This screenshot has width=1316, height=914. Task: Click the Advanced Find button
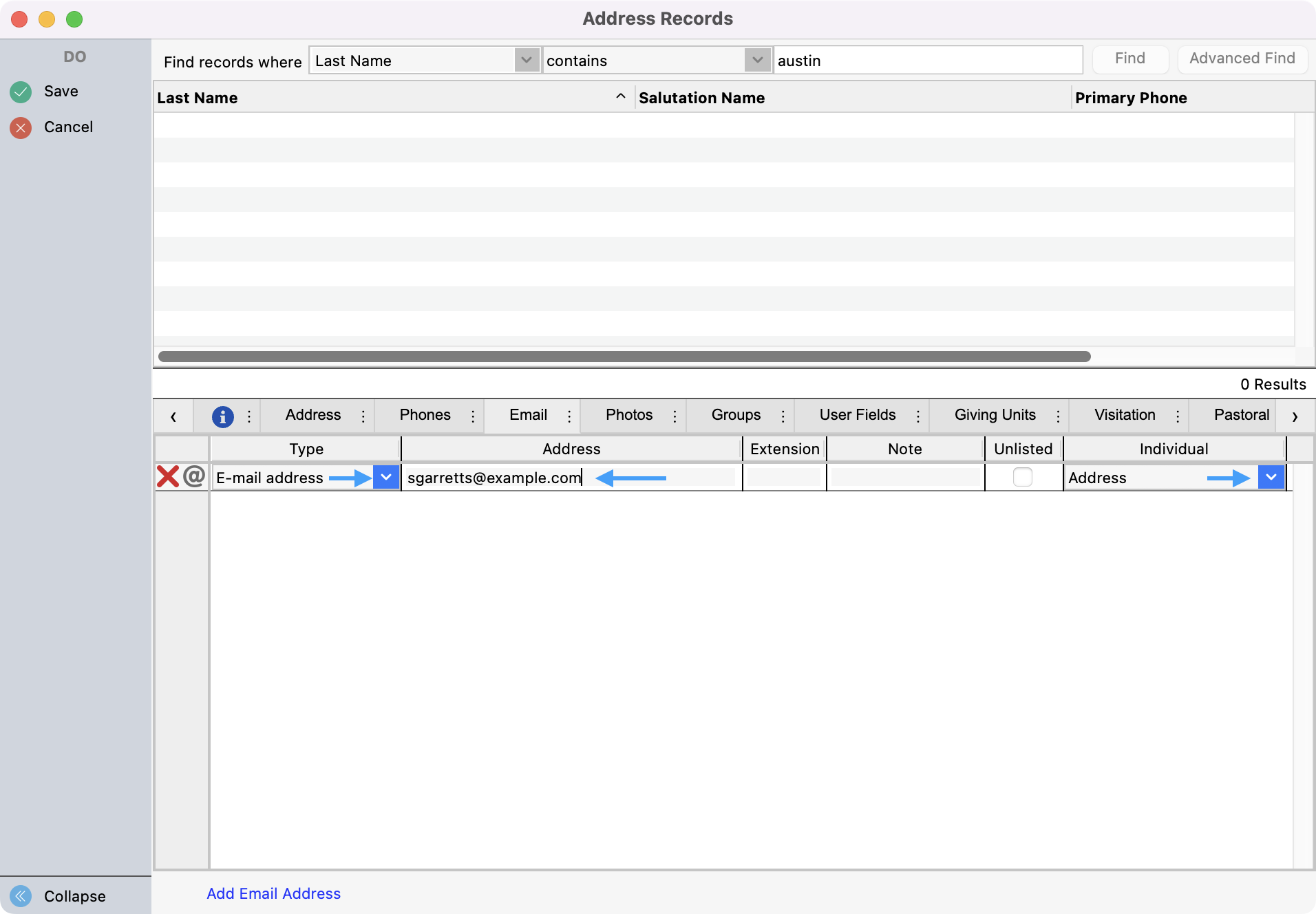[1242, 59]
